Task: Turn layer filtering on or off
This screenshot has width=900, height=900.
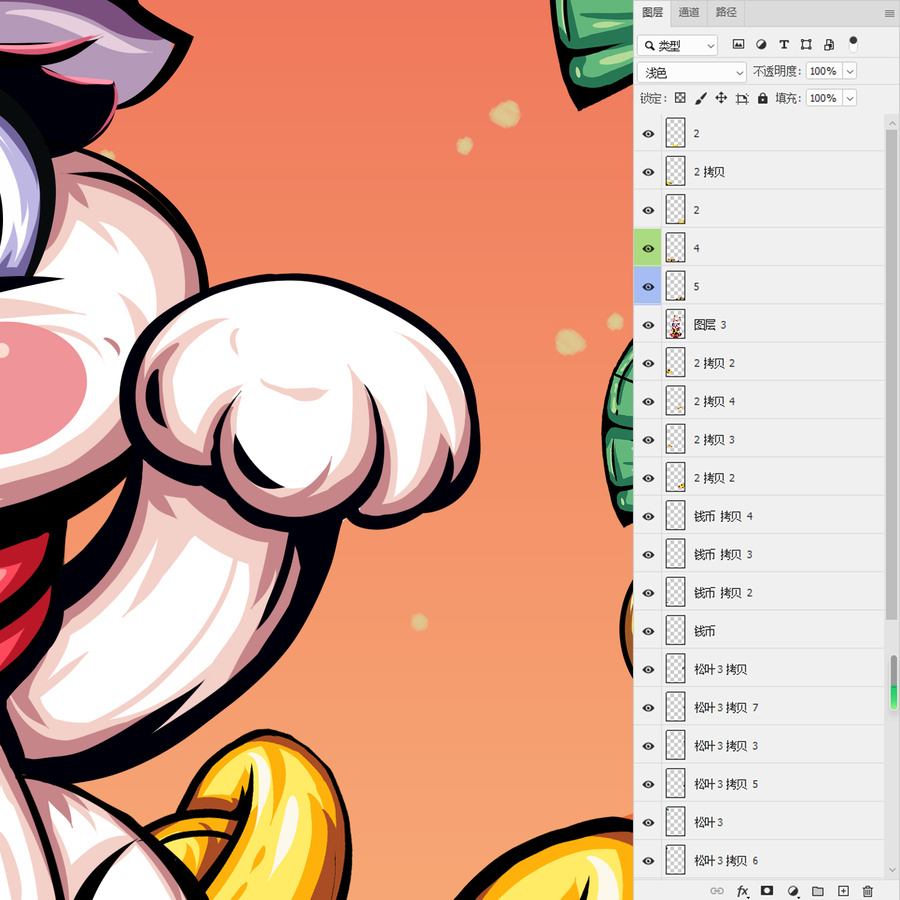Action: [854, 44]
